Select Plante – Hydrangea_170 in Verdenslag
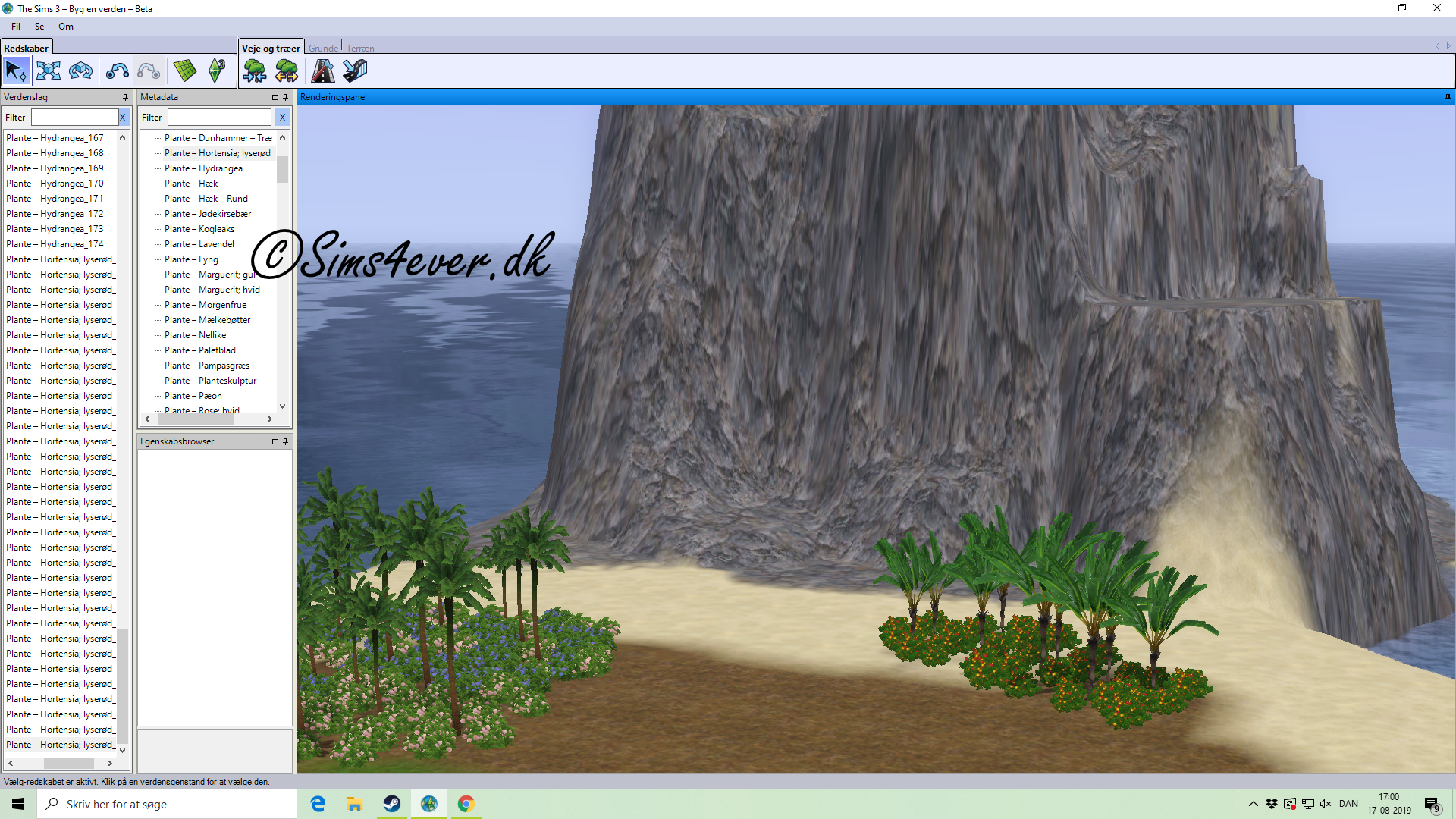The image size is (1456, 819). (55, 184)
